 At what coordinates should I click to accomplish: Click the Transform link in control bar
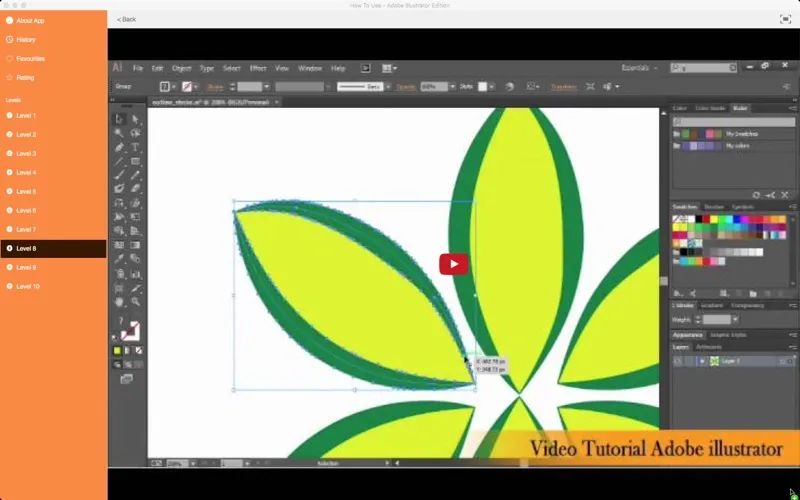(563, 87)
